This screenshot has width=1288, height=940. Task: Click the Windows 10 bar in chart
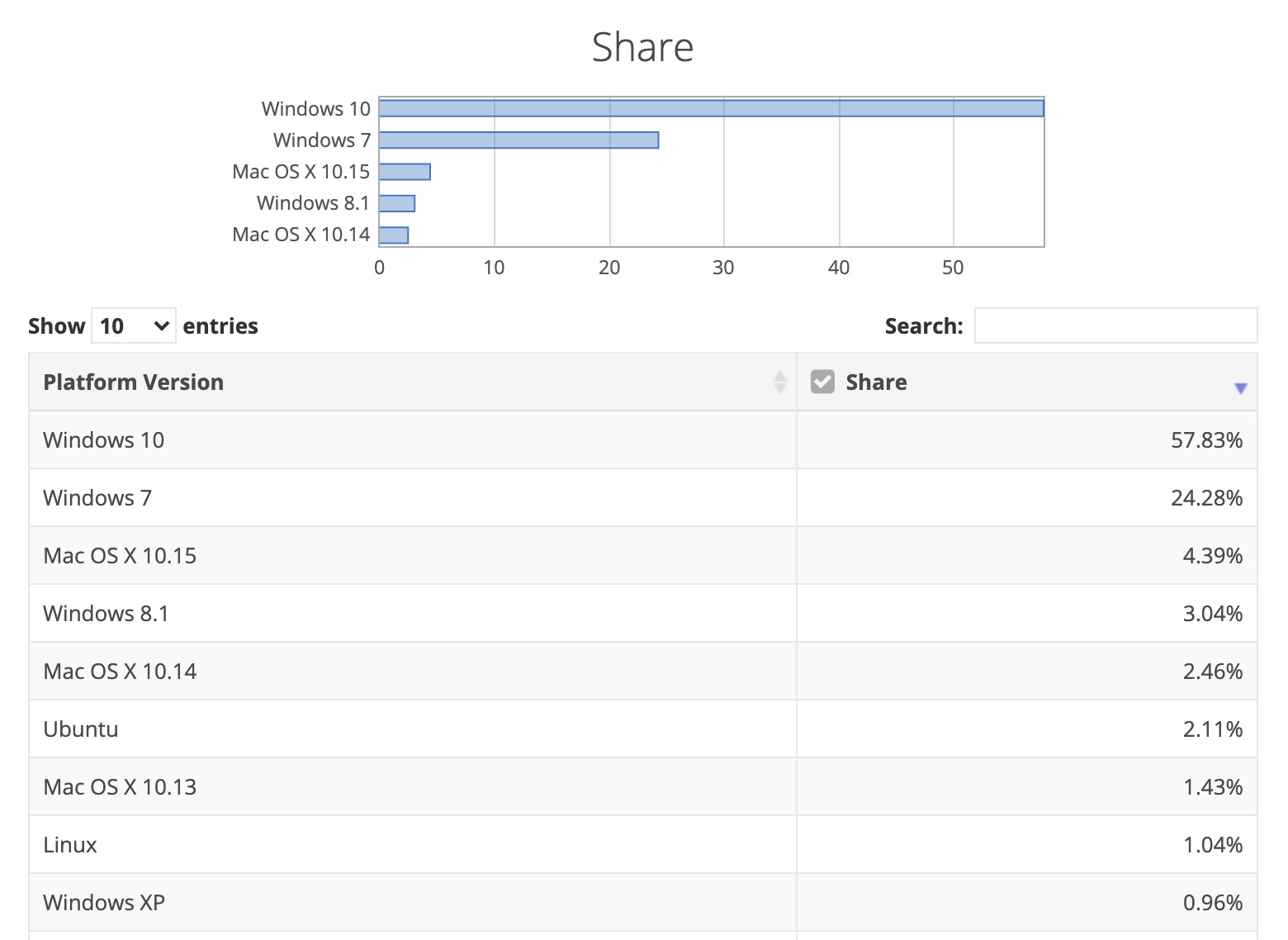(711, 108)
